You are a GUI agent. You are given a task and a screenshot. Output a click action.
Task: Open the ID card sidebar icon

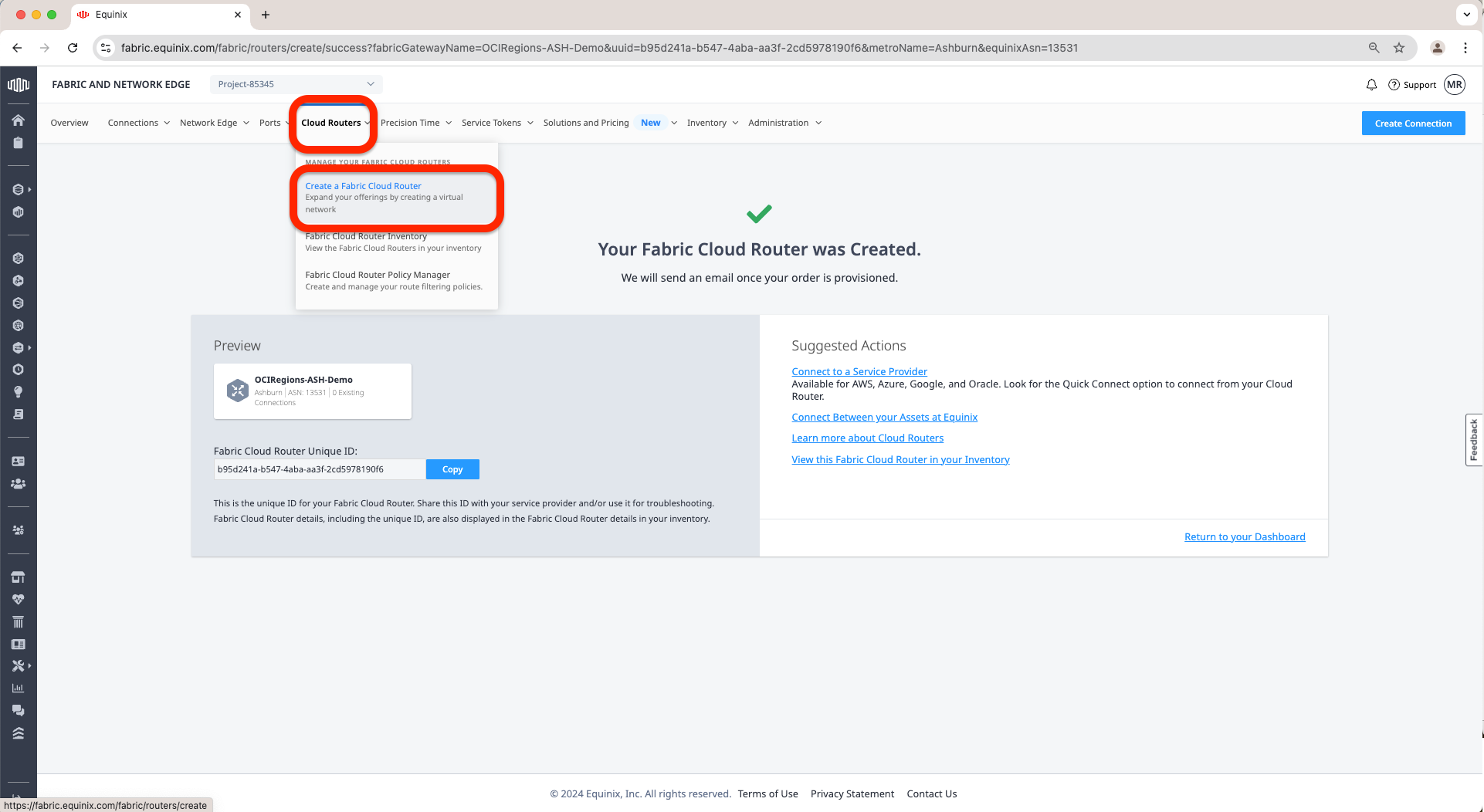19,461
